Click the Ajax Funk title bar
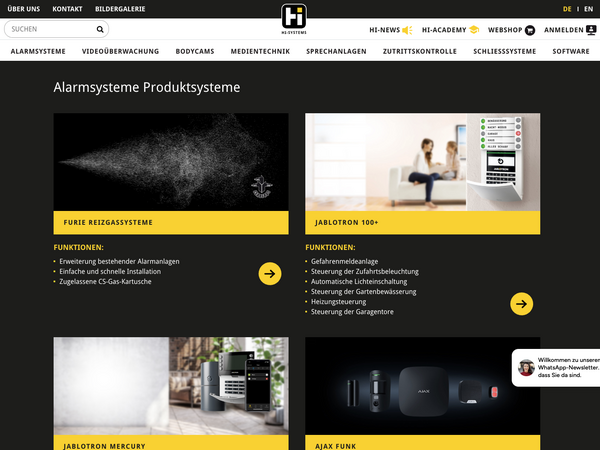 (x=423, y=443)
